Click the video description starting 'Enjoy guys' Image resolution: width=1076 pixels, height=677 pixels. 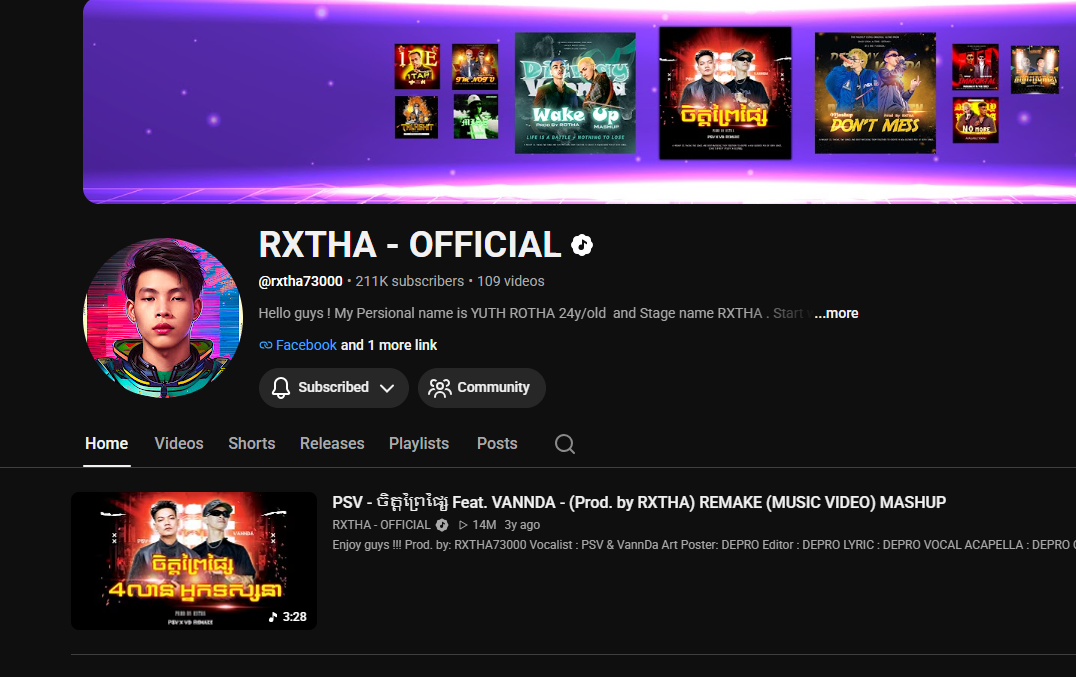(x=704, y=545)
